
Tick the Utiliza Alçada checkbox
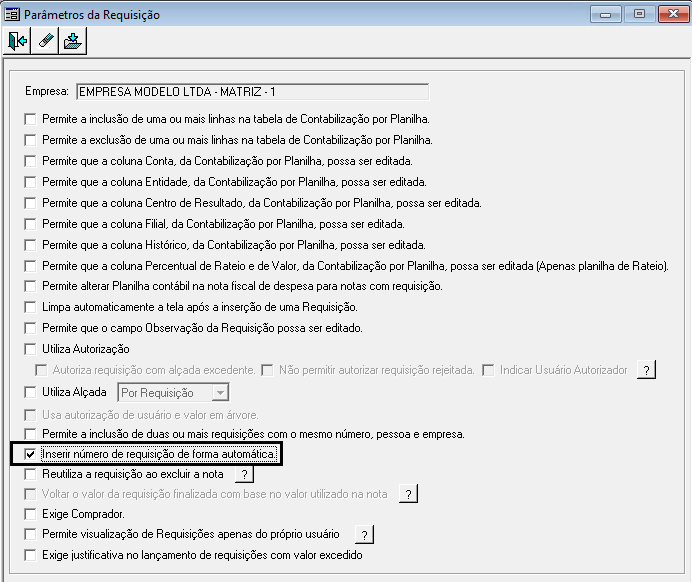click(30, 392)
